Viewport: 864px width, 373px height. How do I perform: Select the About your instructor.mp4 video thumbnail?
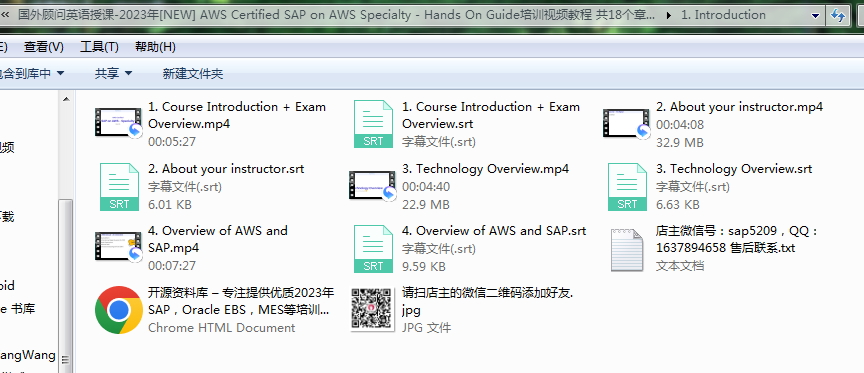[627, 123]
